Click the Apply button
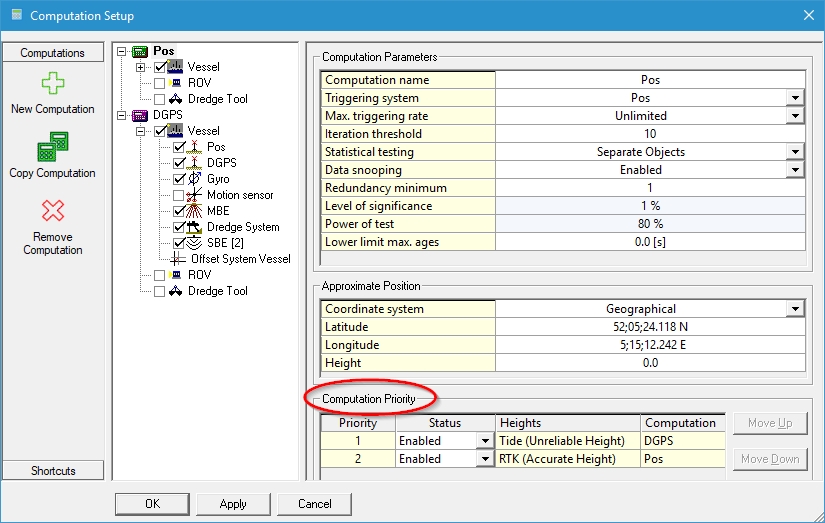 tap(233, 504)
